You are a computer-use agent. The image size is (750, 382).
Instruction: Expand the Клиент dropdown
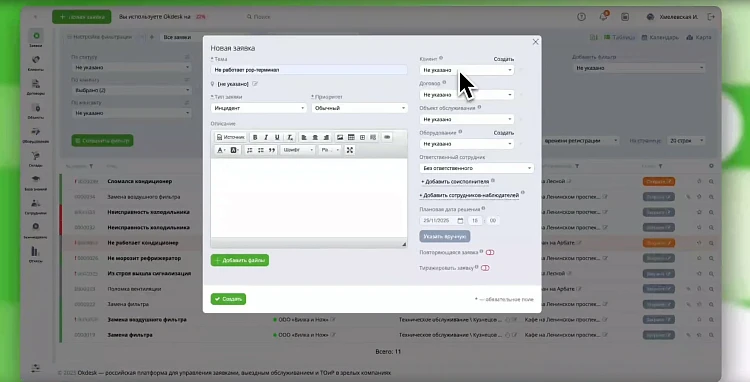[467, 70]
